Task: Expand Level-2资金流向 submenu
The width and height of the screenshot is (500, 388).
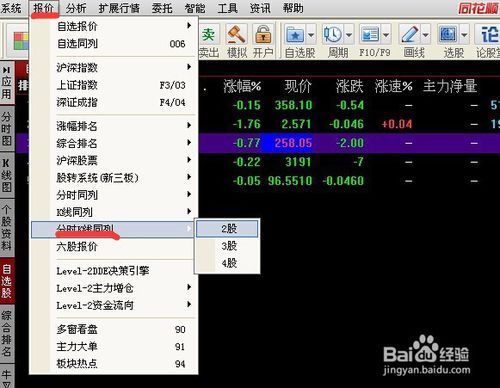Action: [113, 305]
